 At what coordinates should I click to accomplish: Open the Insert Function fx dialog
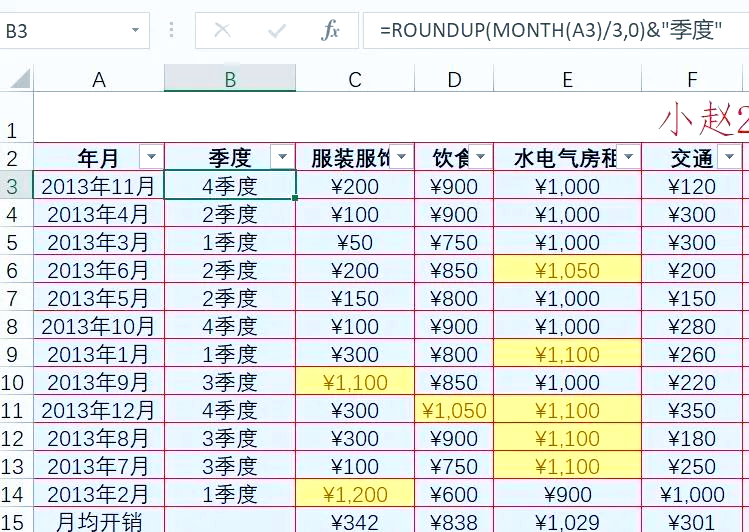click(330, 31)
